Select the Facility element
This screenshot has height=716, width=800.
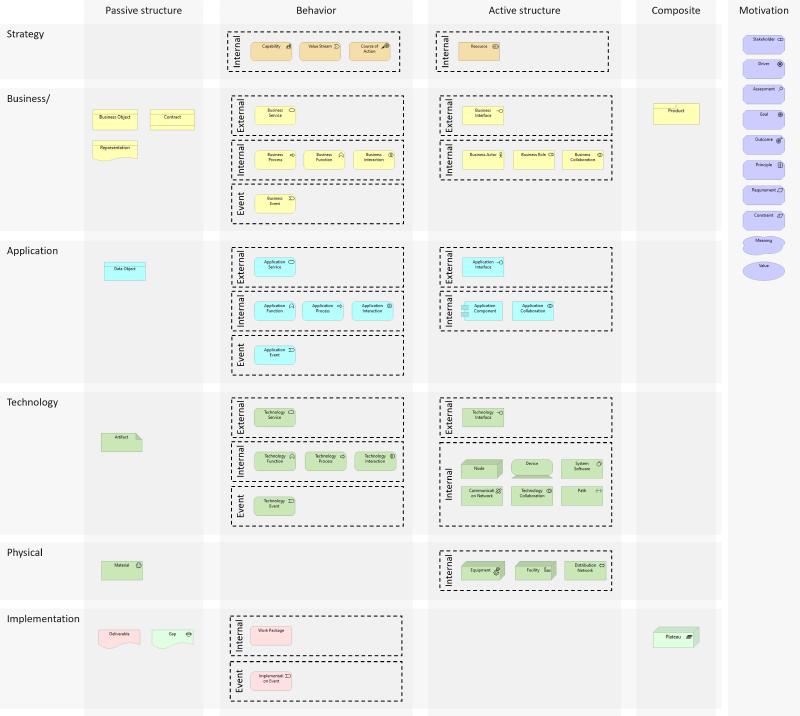[535, 571]
